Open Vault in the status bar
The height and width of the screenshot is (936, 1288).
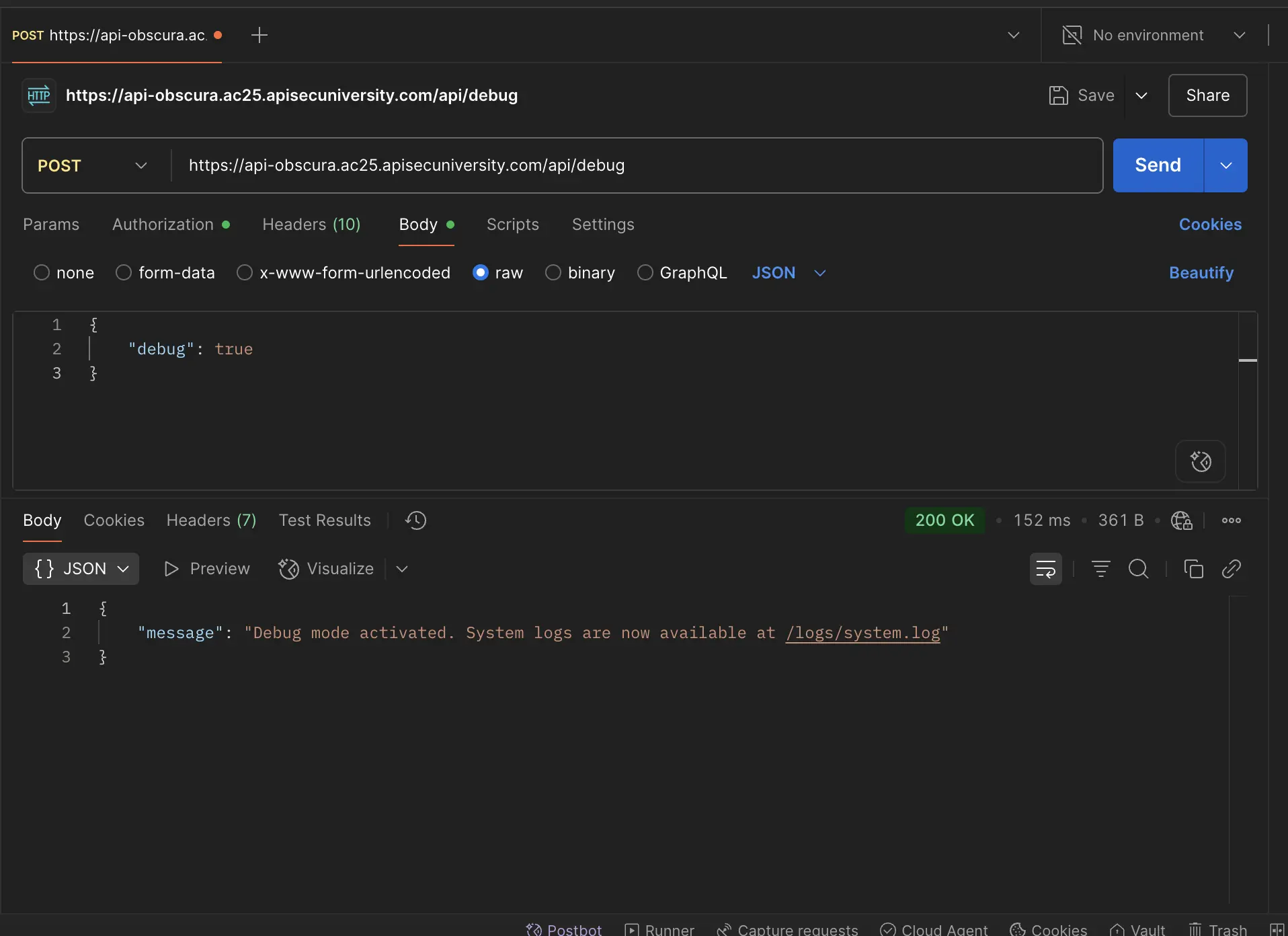pyautogui.click(x=1137, y=929)
